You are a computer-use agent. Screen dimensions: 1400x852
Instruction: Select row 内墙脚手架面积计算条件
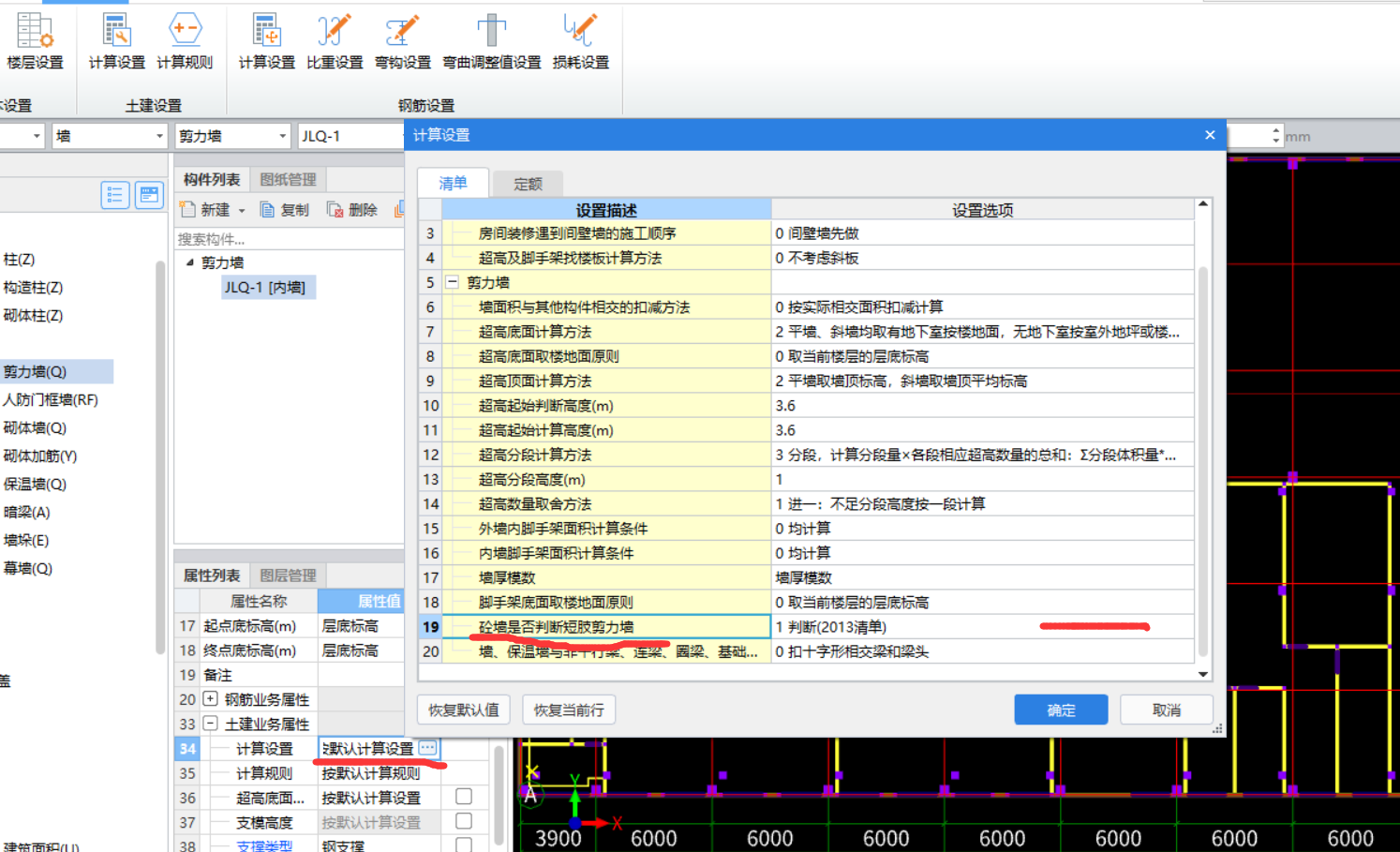[606, 553]
